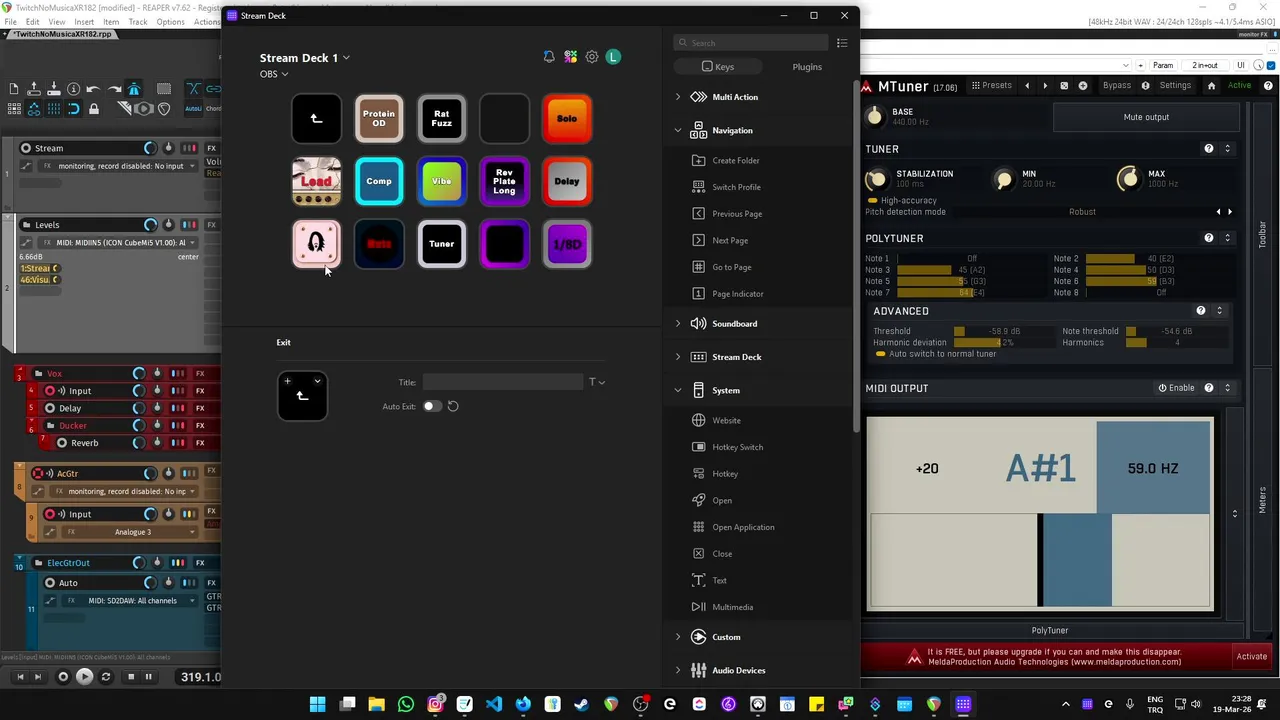Adjust the STABILIZATION knob in MTuner
This screenshot has width=1280, height=720.
(876, 179)
